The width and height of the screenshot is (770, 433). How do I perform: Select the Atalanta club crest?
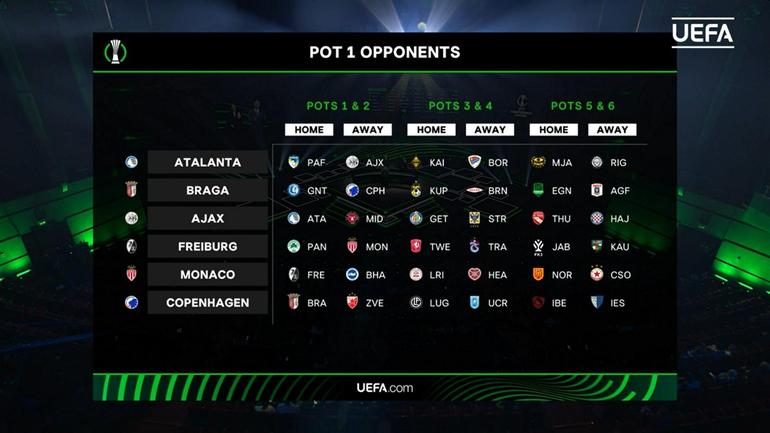click(x=131, y=162)
